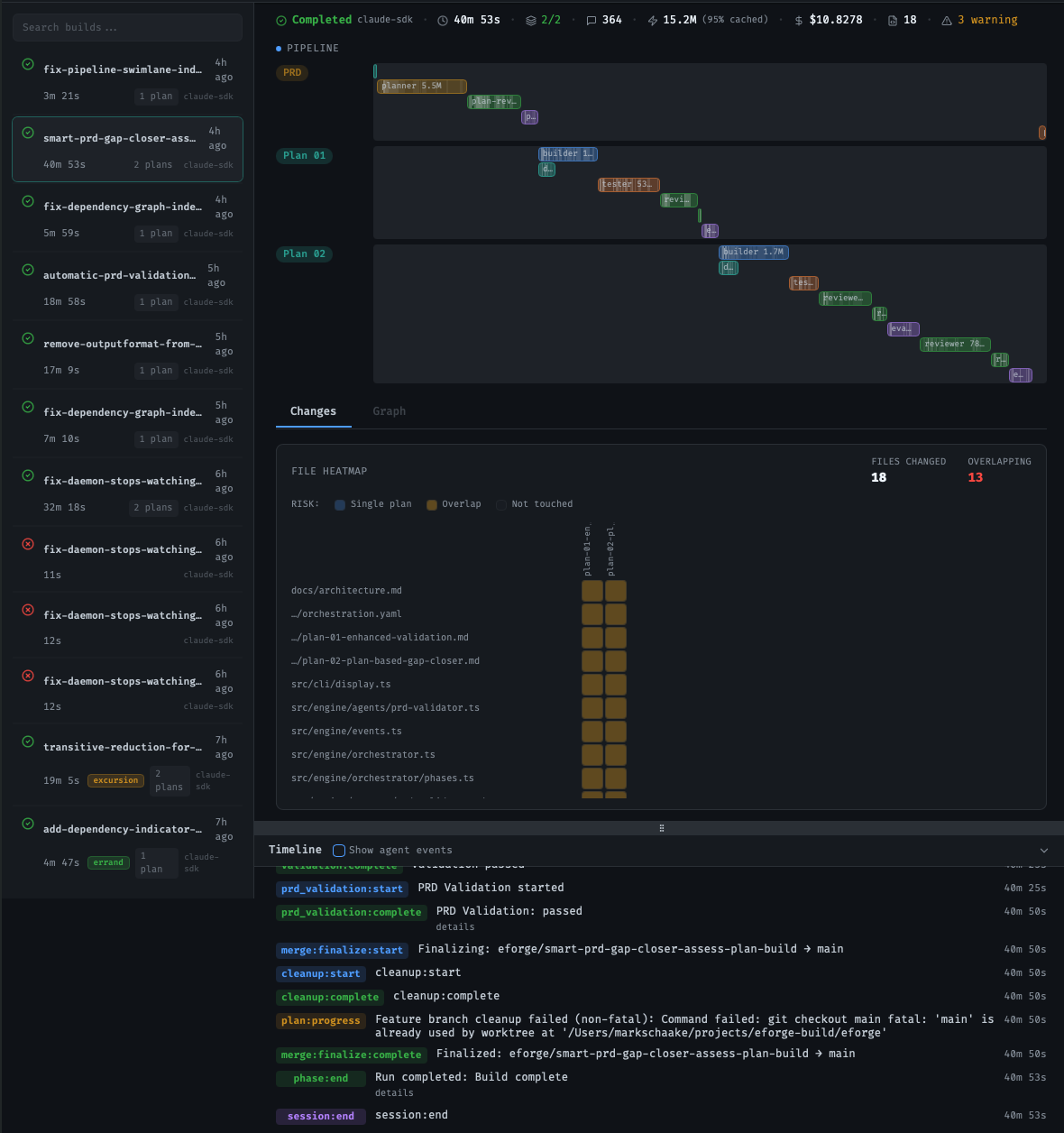1064x1133 pixels.
Task: Click the lightning token icon by 15.2M
Action: 653,20
